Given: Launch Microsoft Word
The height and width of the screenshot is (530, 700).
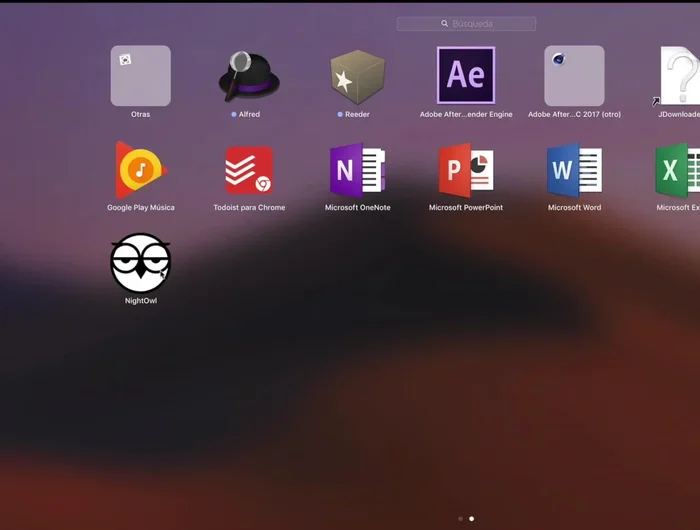Looking at the screenshot, I should [575, 170].
